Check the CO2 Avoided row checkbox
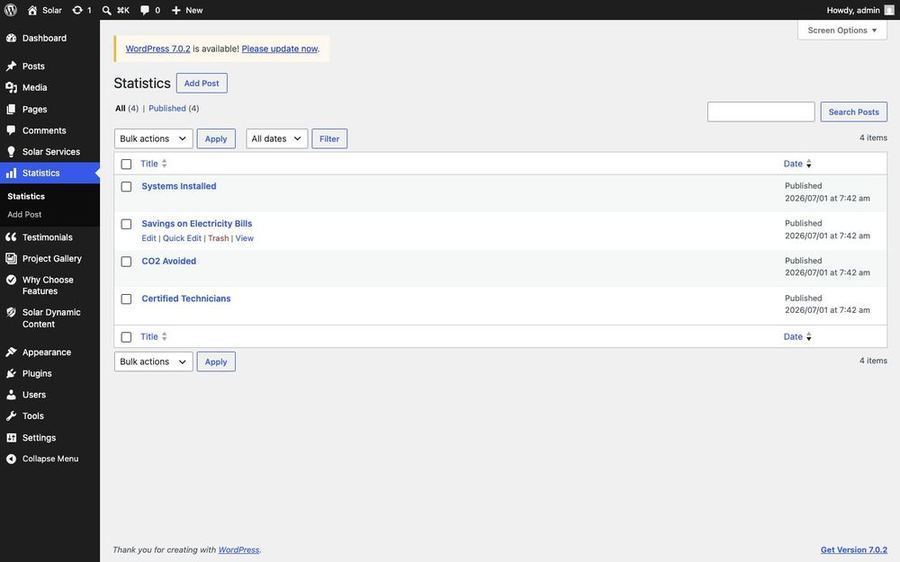This screenshot has height=562, width=900. coord(126,261)
